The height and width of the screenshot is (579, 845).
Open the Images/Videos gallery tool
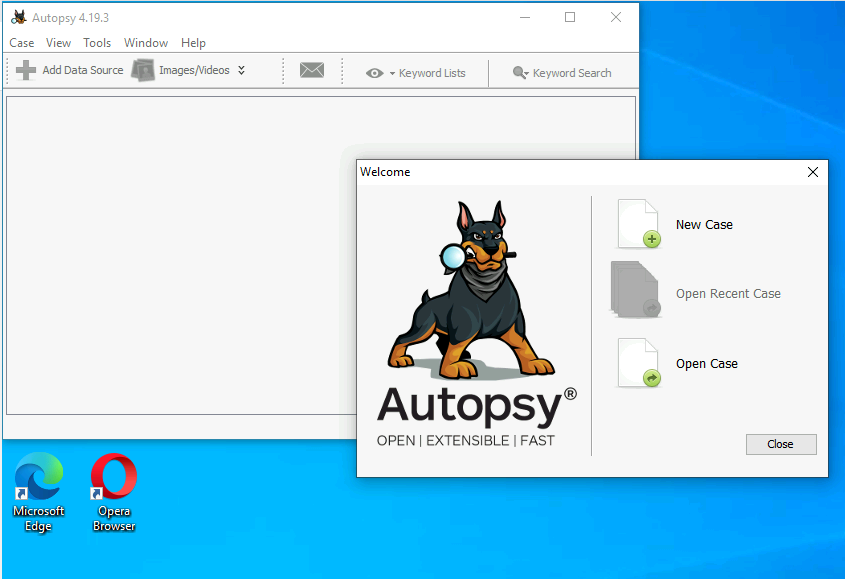pyautogui.click(x=143, y=70)
